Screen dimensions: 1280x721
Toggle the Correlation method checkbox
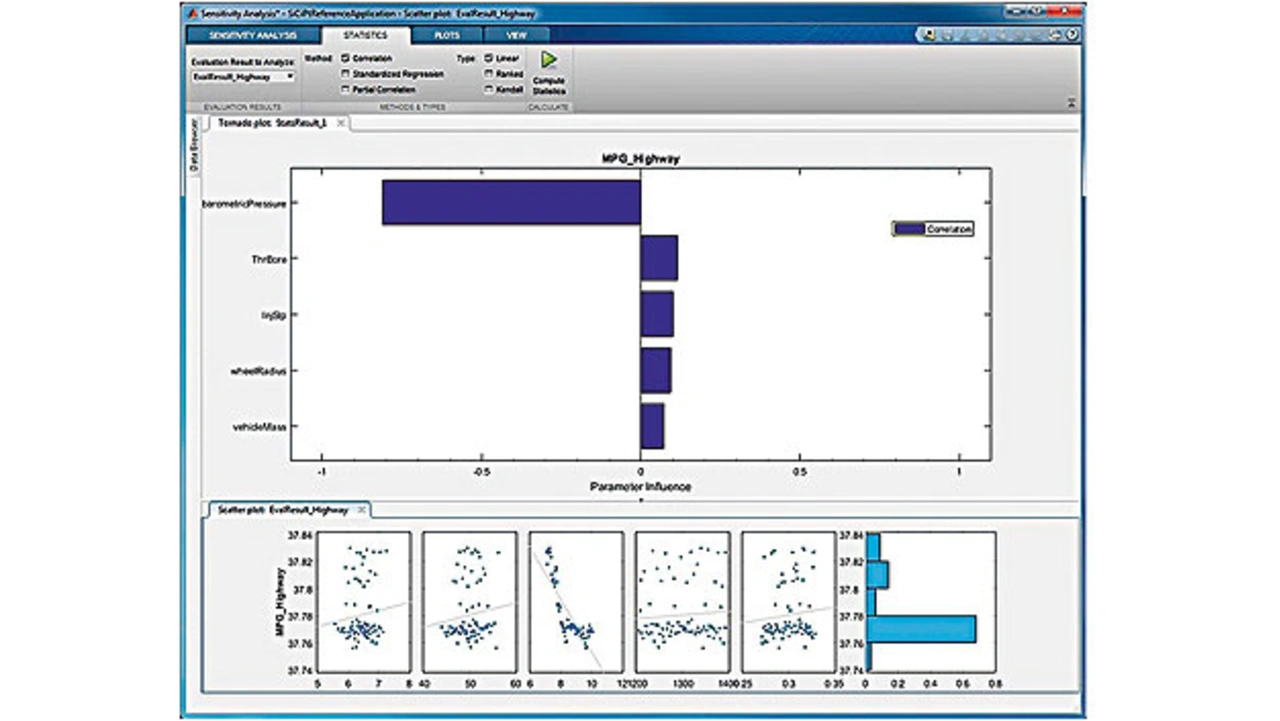click(x=345, y=58)
